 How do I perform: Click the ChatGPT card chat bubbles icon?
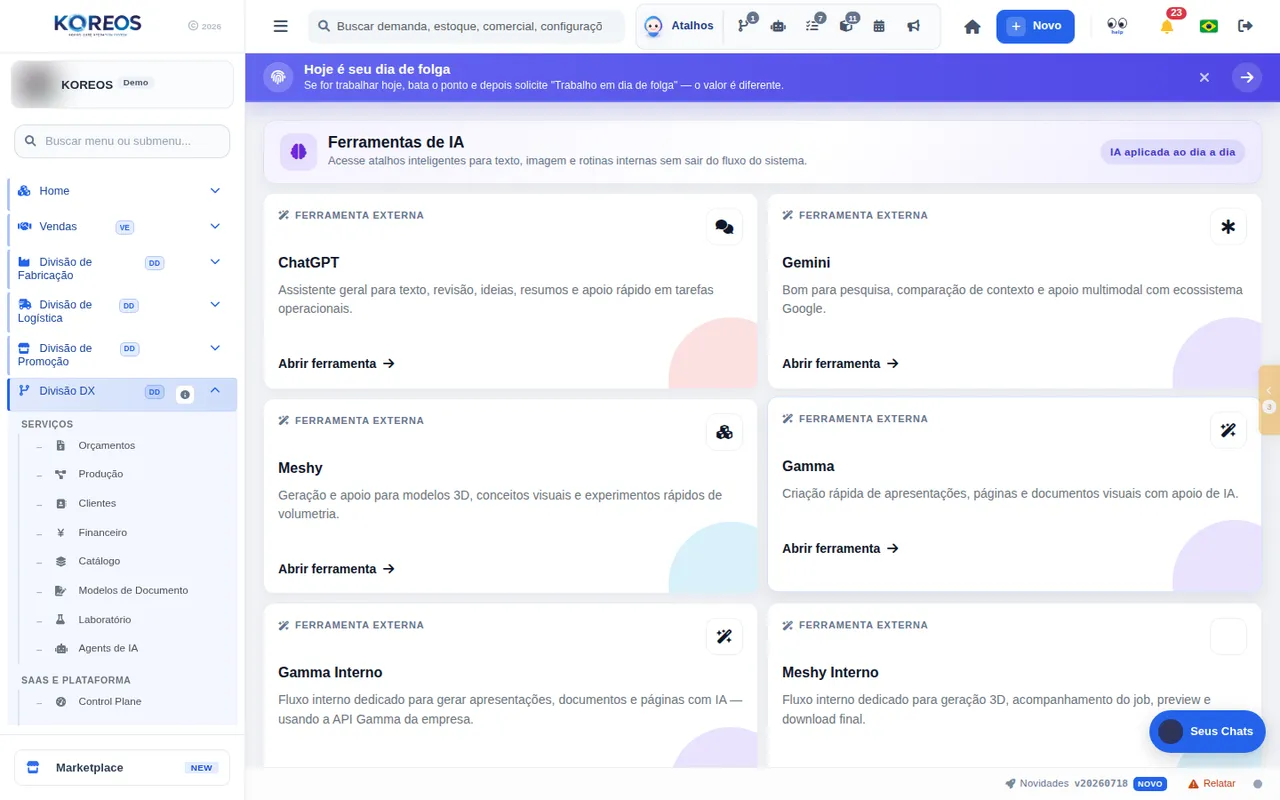pyautogui.click(x=725, y=227)
